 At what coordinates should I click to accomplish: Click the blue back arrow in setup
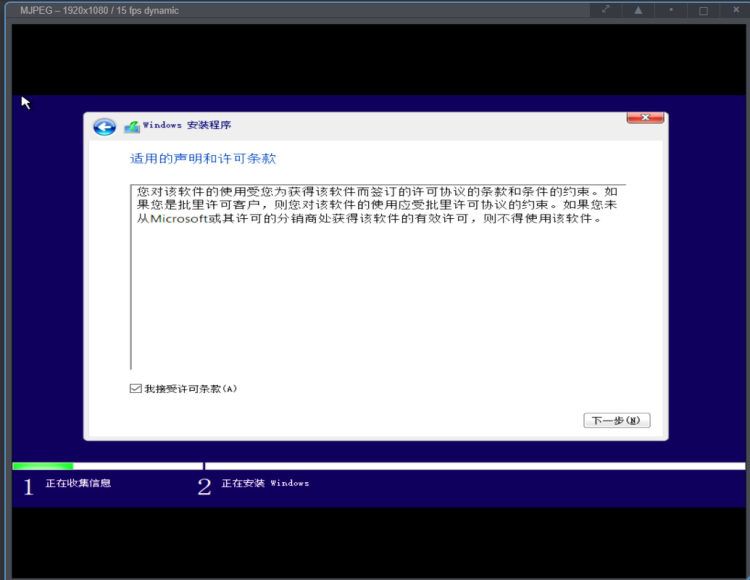pos(104,127)
